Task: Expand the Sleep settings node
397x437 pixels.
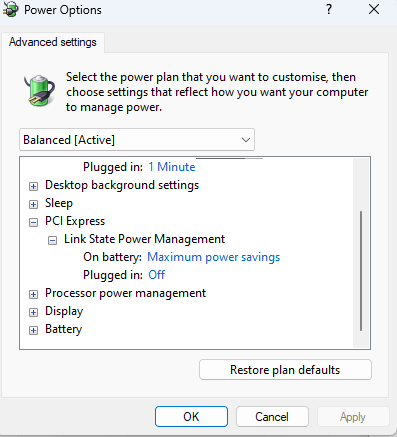Action: [x=33, y=204]
